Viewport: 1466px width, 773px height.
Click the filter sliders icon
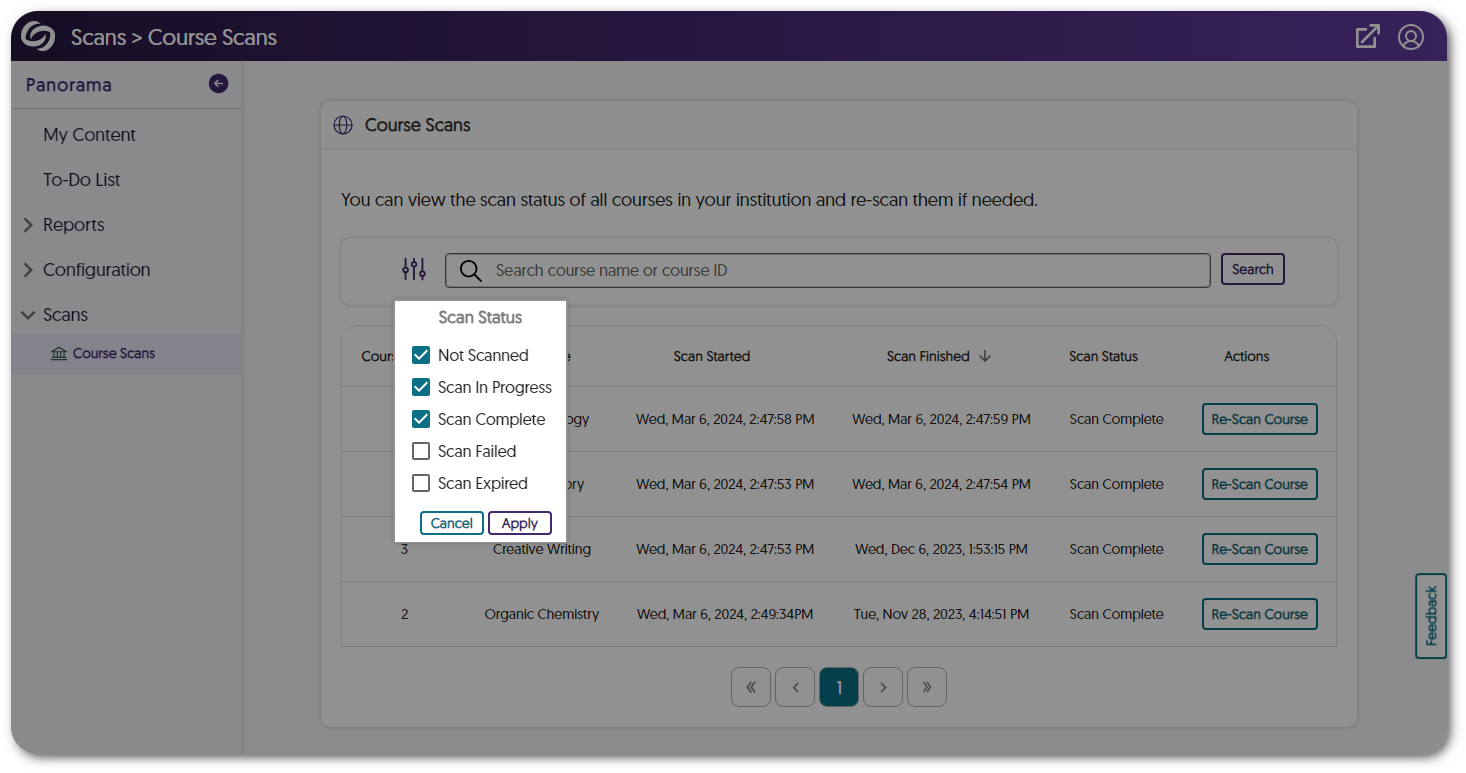414,269
